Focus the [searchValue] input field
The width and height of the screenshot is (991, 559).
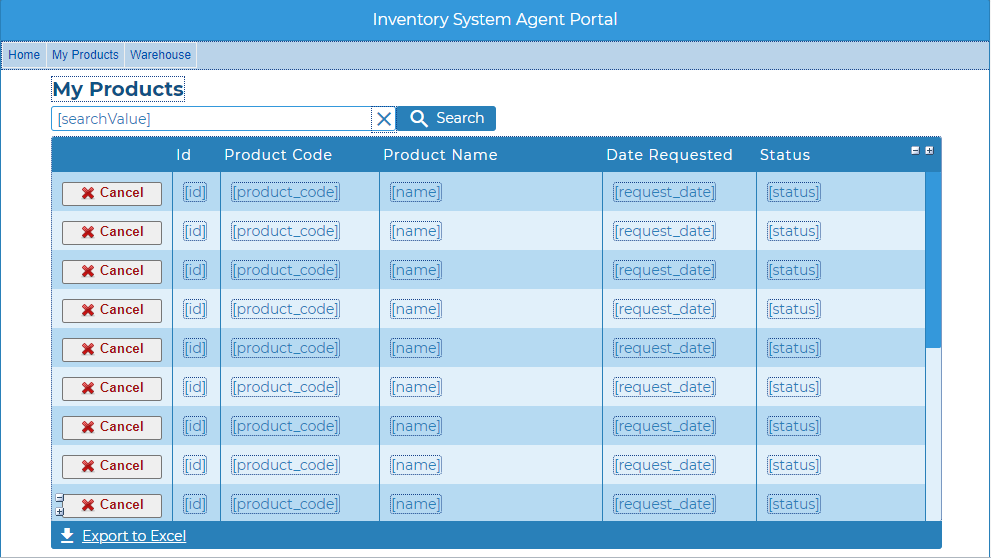pos(211,119)
